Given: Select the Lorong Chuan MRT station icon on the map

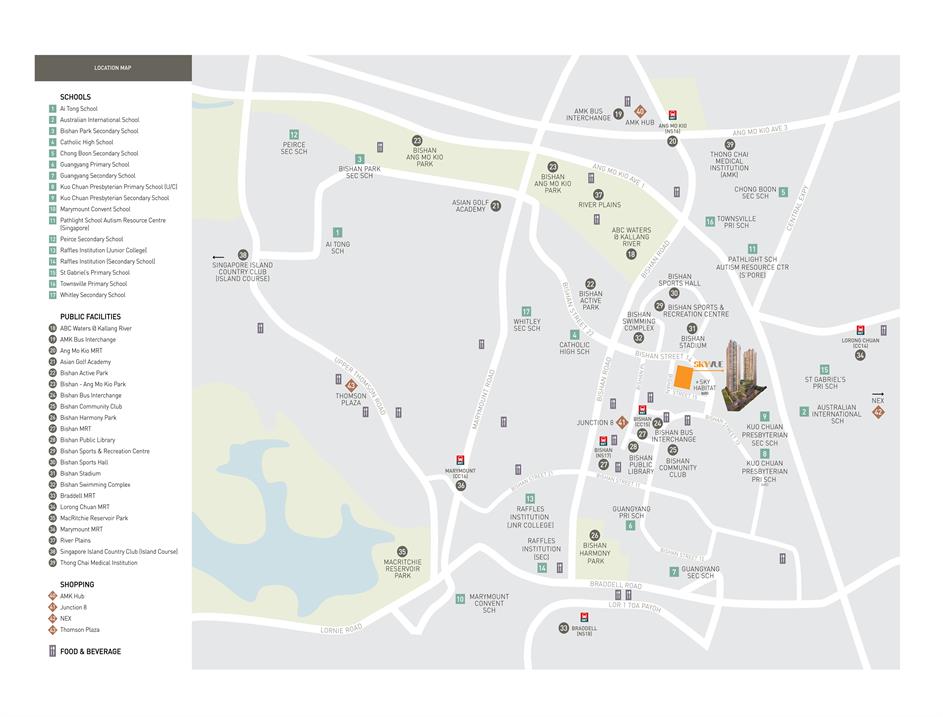Looking at the screenshot, I should [x=860, y=331].
